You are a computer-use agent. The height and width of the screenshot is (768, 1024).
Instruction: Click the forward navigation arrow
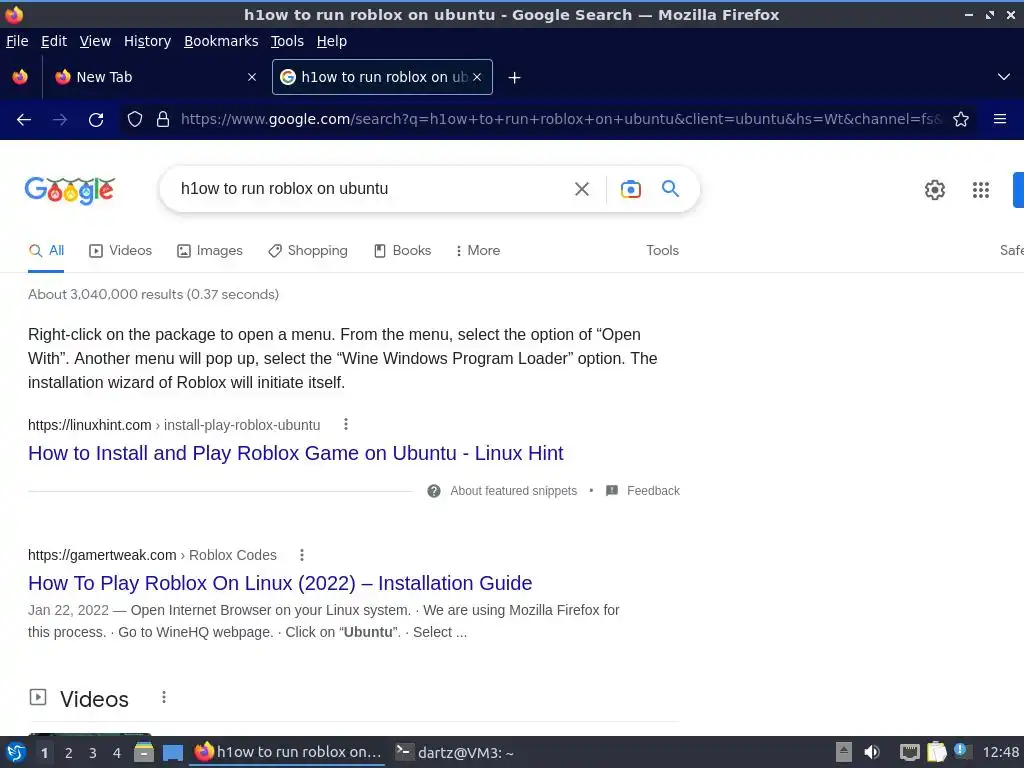click(60, 120)
